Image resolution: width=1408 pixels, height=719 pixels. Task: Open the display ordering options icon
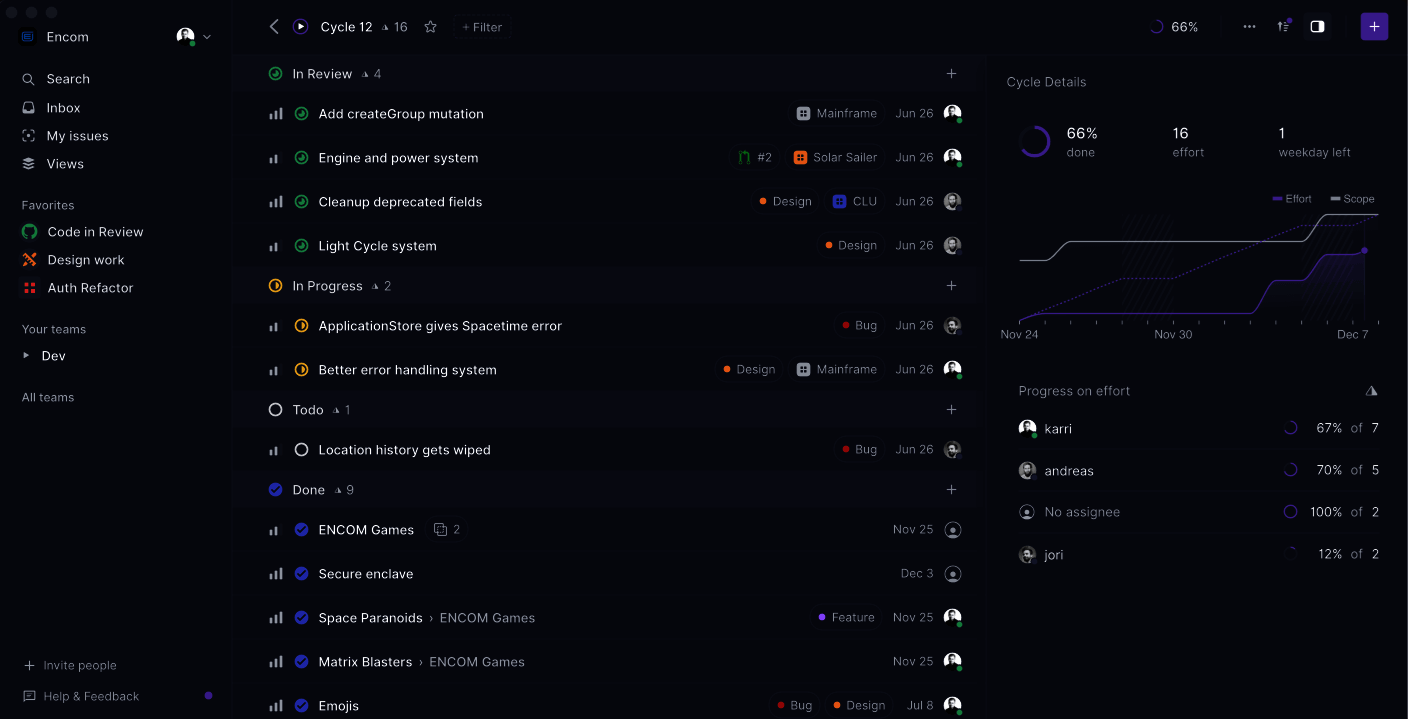(x=1284, y=26)
